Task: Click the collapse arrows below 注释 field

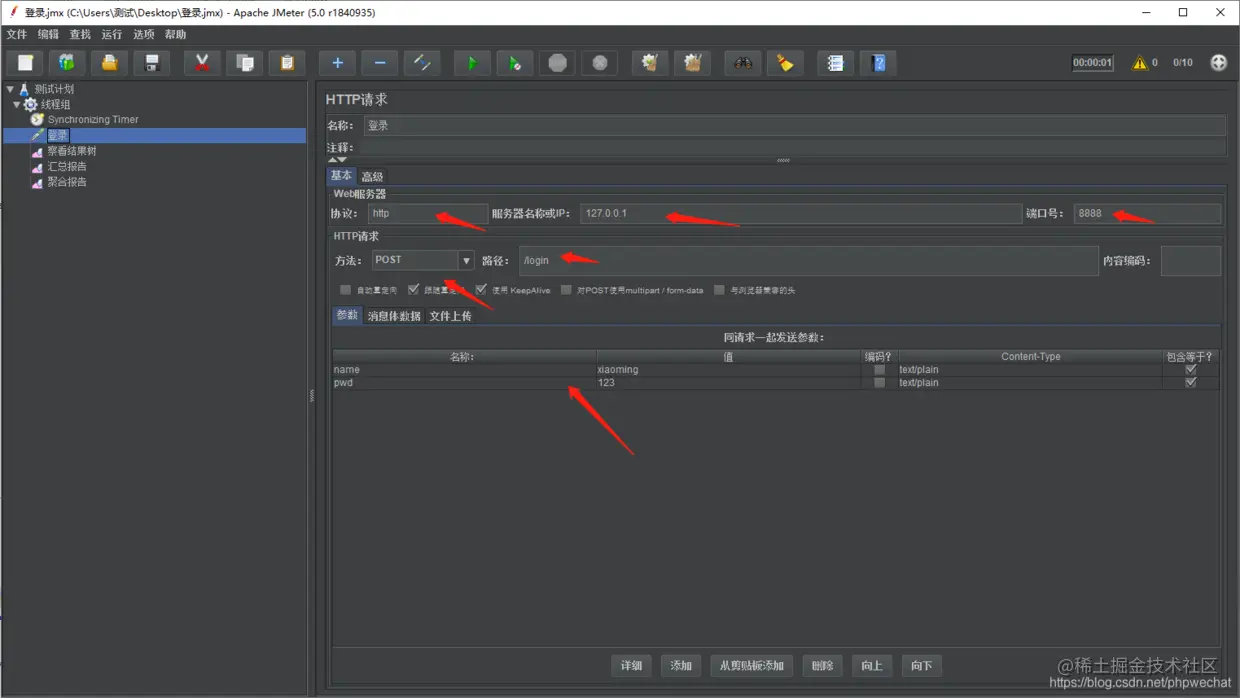Action: 337,159
